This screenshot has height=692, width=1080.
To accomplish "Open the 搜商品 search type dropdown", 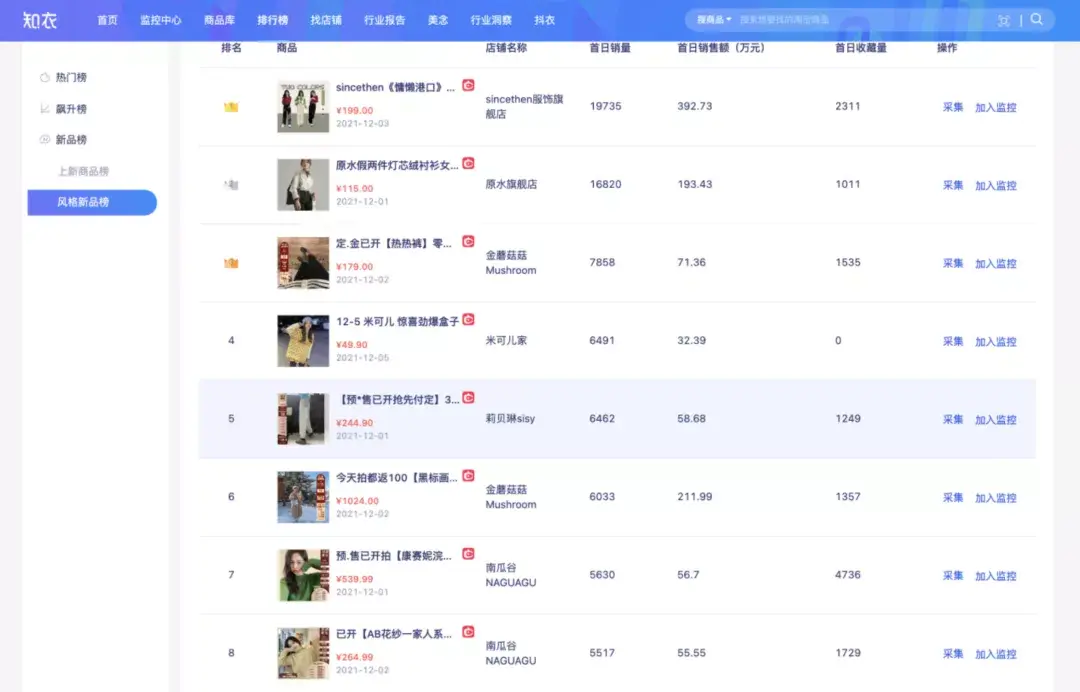I will [x=714, y=20].
